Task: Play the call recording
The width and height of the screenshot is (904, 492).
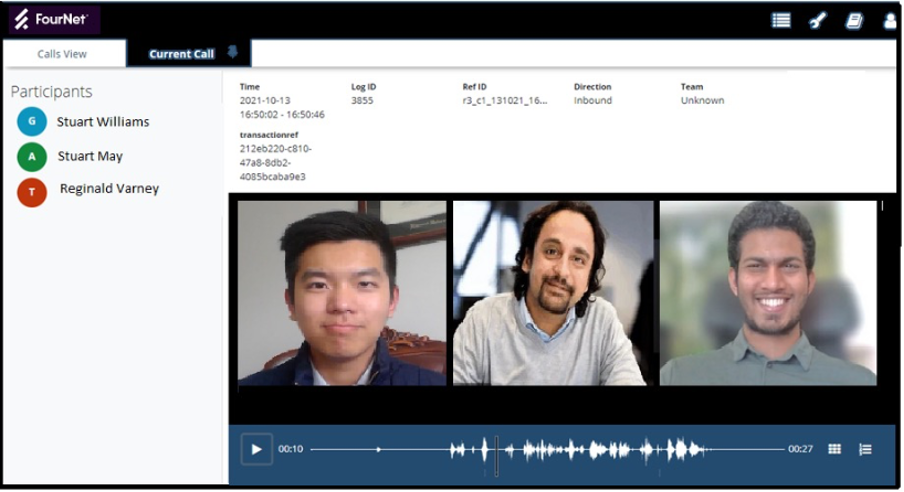Action: tap(256, 449)
